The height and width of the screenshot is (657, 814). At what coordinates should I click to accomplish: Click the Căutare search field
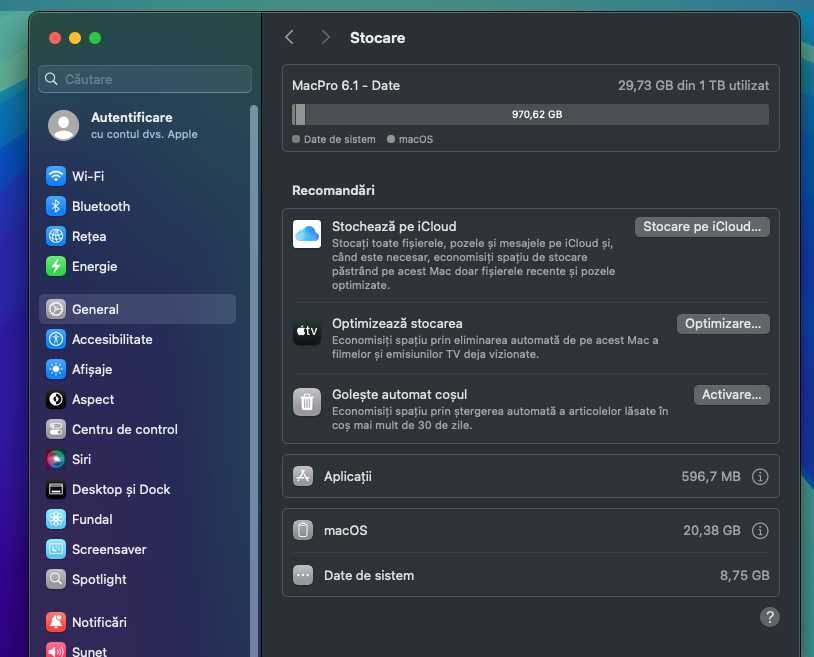coord(146,79)
